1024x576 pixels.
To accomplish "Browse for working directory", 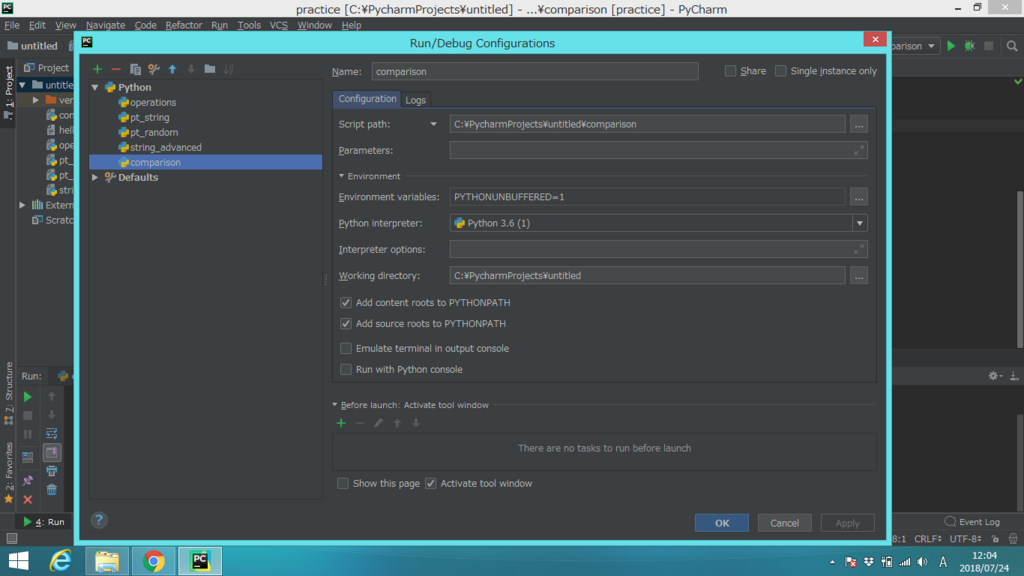I will pyautogui.click(x=859, y=276).
